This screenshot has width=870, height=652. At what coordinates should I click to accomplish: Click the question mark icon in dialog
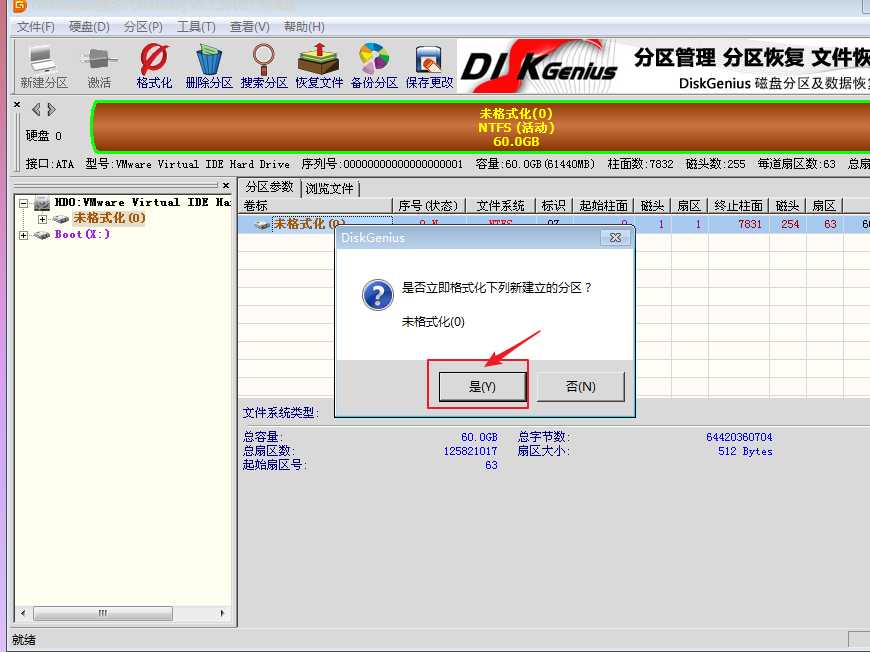click(377, 295)
